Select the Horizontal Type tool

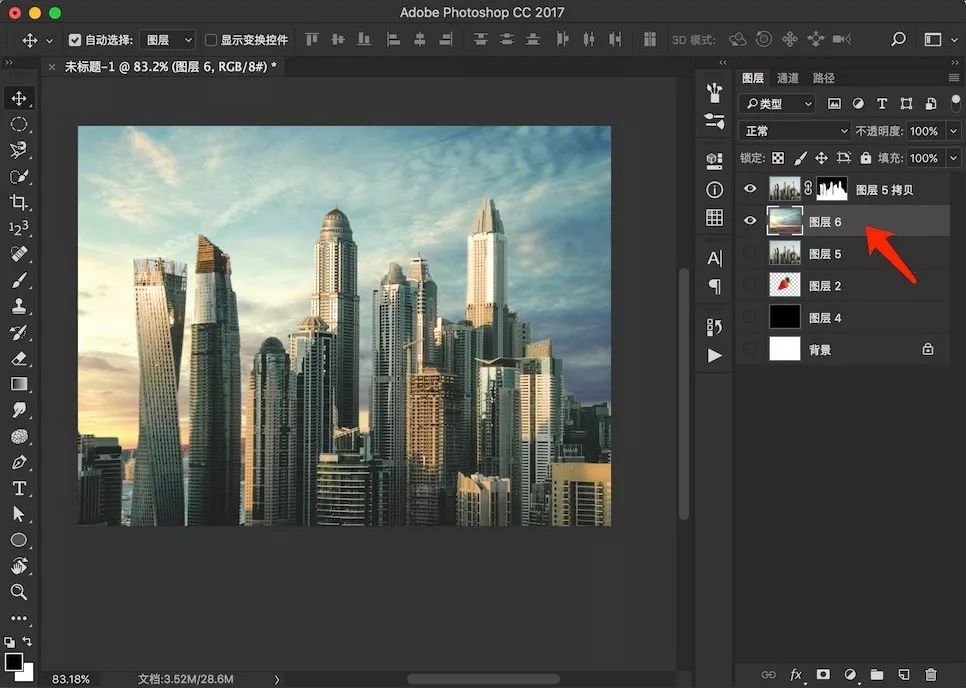pos(21,488)
